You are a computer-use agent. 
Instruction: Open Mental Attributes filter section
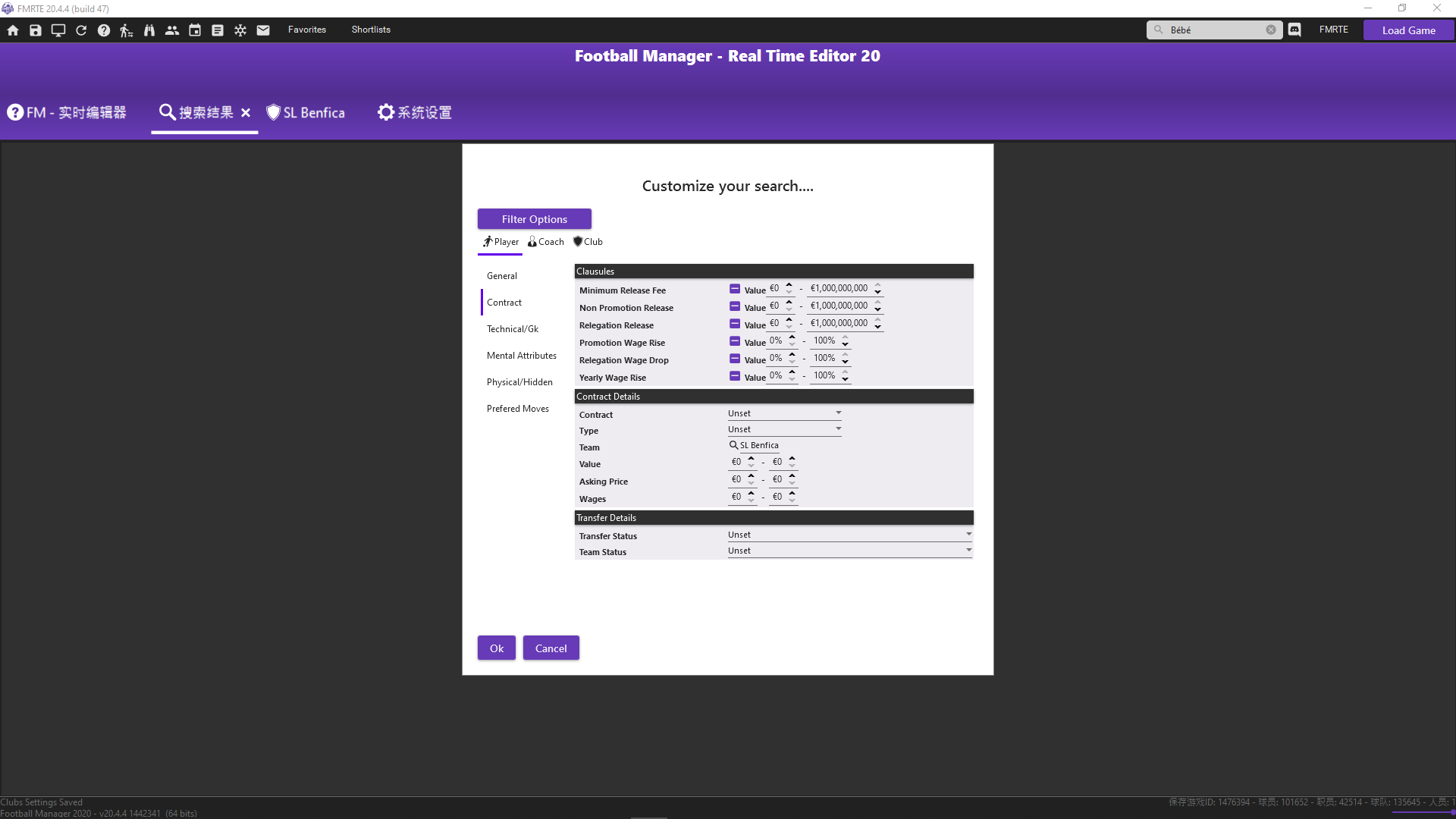tap(522, 356)
